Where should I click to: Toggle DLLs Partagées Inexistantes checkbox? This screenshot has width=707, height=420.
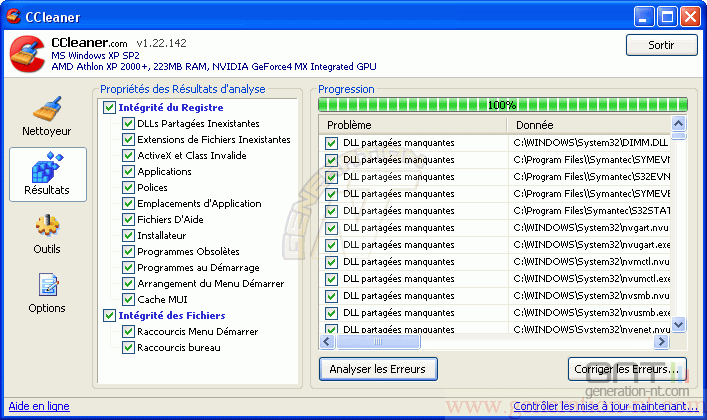[x=128, y=124]
